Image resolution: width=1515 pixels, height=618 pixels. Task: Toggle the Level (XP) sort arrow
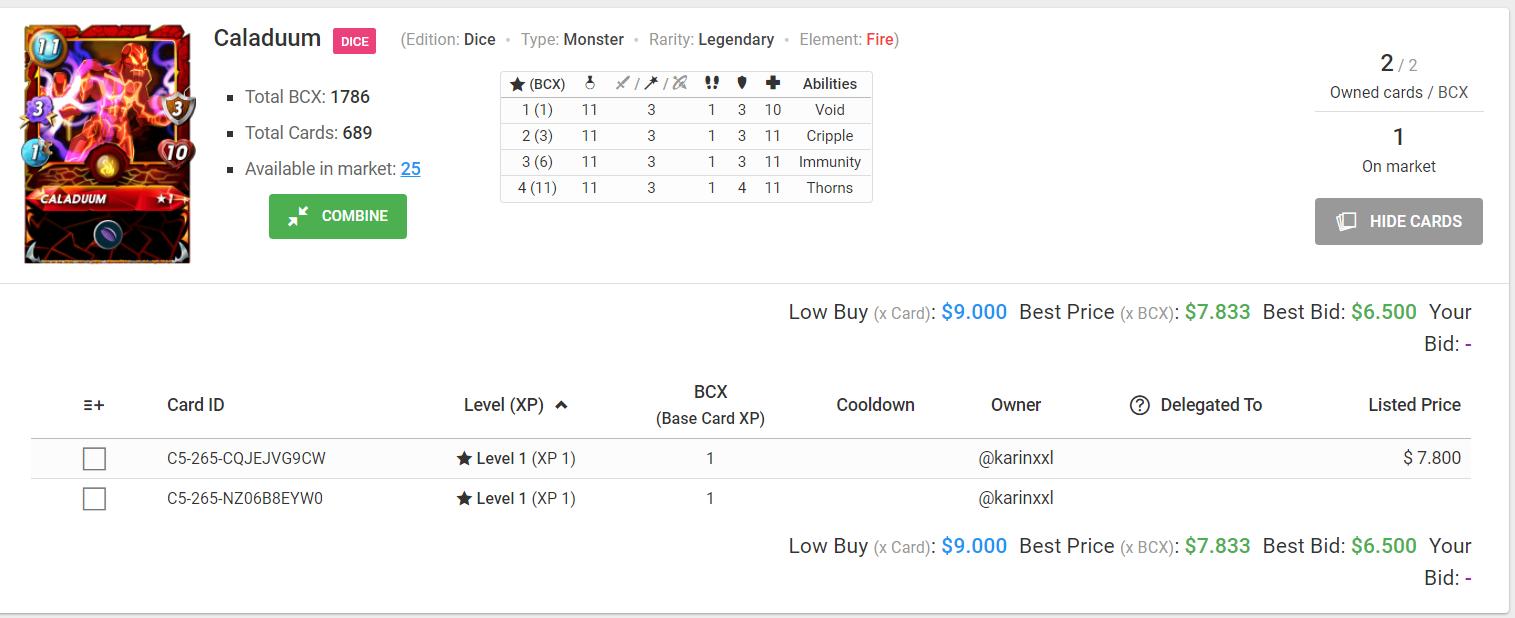point(561,405)
